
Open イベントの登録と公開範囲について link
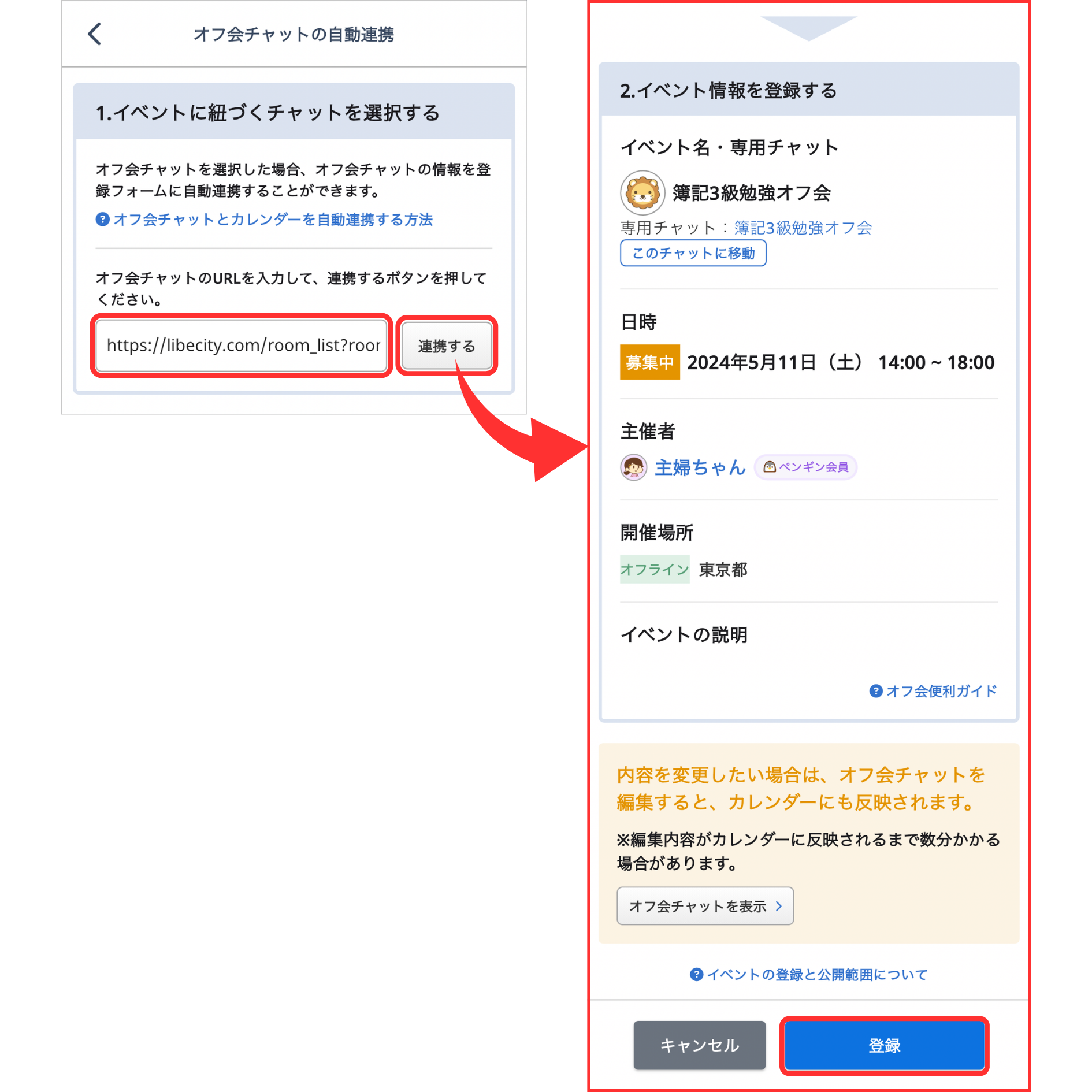[816, 975]
